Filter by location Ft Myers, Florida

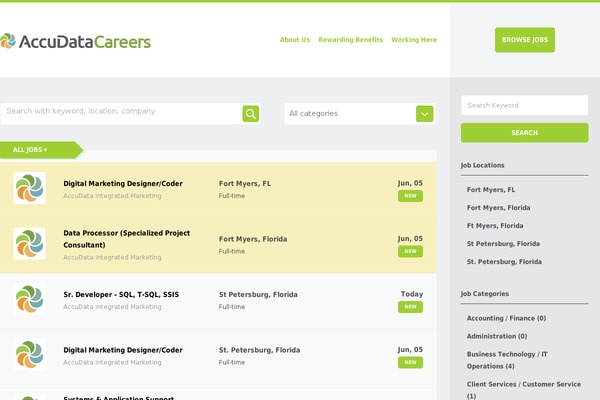click(495, 225)
